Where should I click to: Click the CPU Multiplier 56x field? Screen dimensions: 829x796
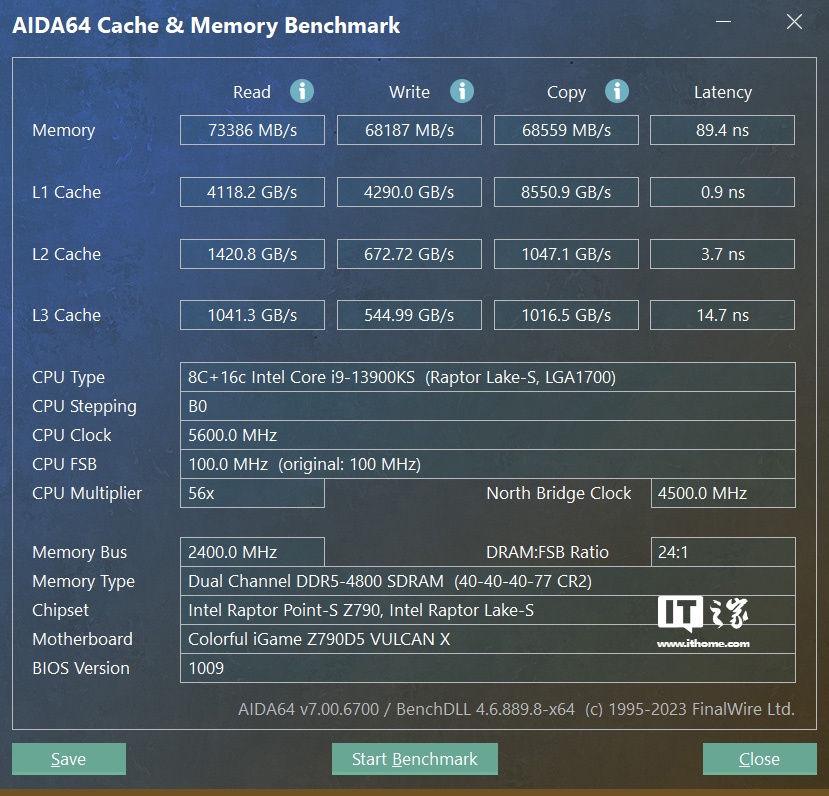point(252,493)
